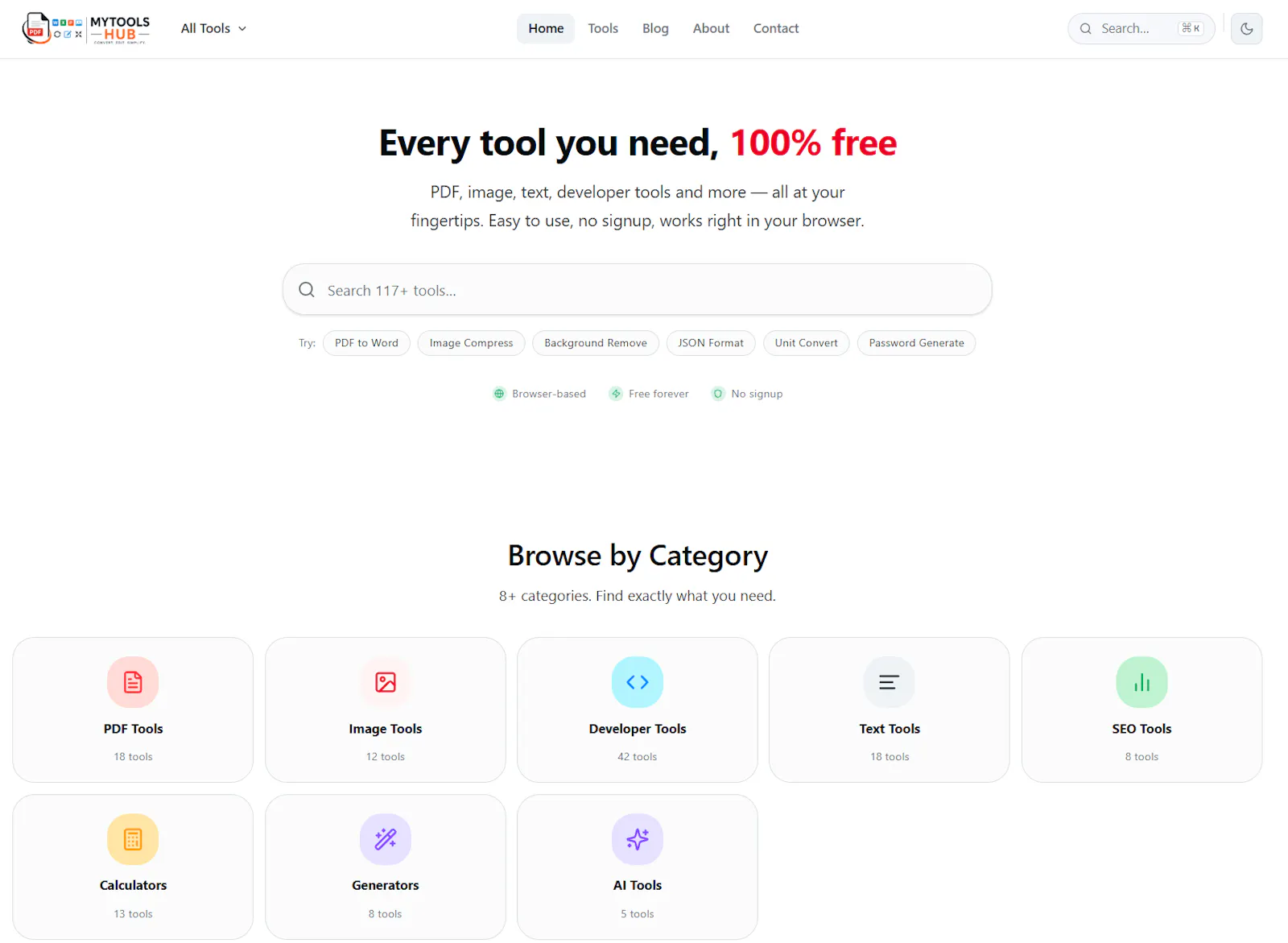The width and height of the screenshot is (1288, 943).
Task: Click the Browser-based globe icon
Action: pyautogui.click(x=499, y=394)
